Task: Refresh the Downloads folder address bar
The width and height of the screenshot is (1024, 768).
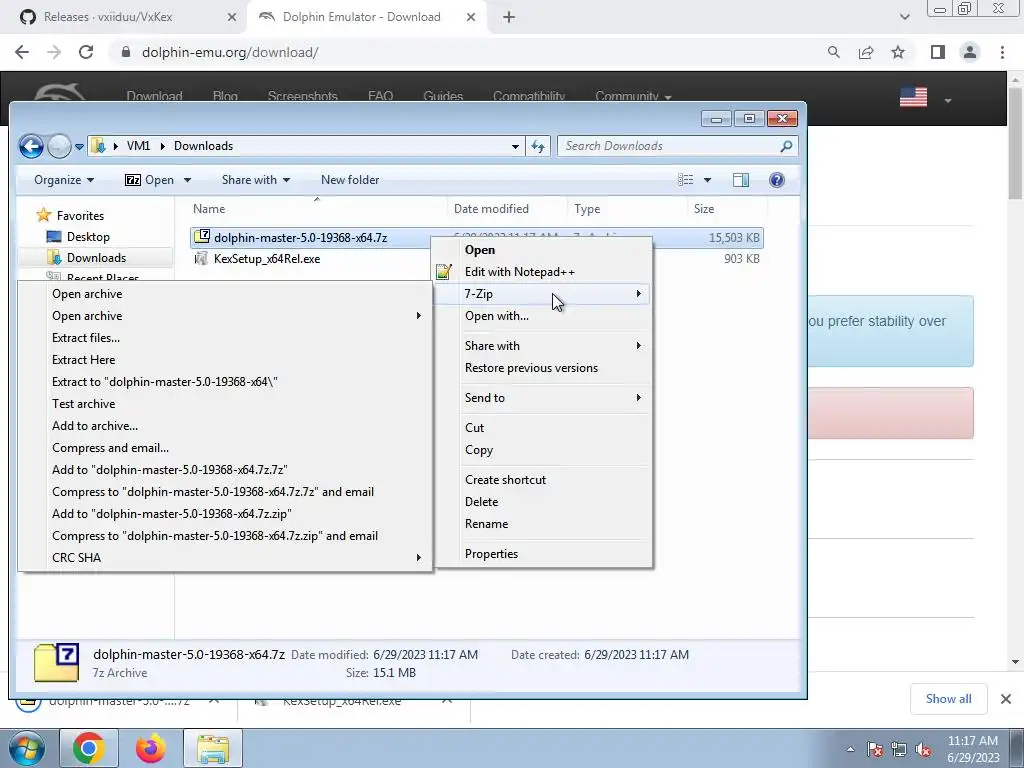Action: 538,146
